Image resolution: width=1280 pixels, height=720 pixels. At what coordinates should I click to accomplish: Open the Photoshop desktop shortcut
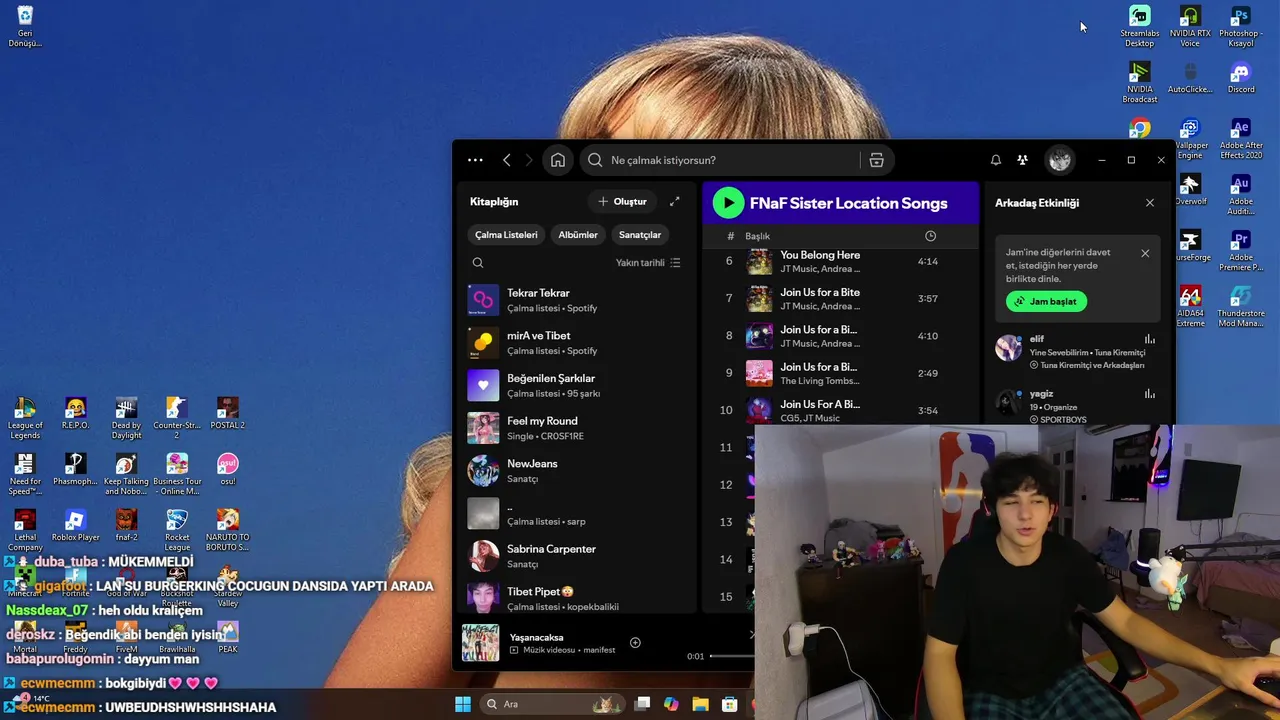tap(1241, 27)
